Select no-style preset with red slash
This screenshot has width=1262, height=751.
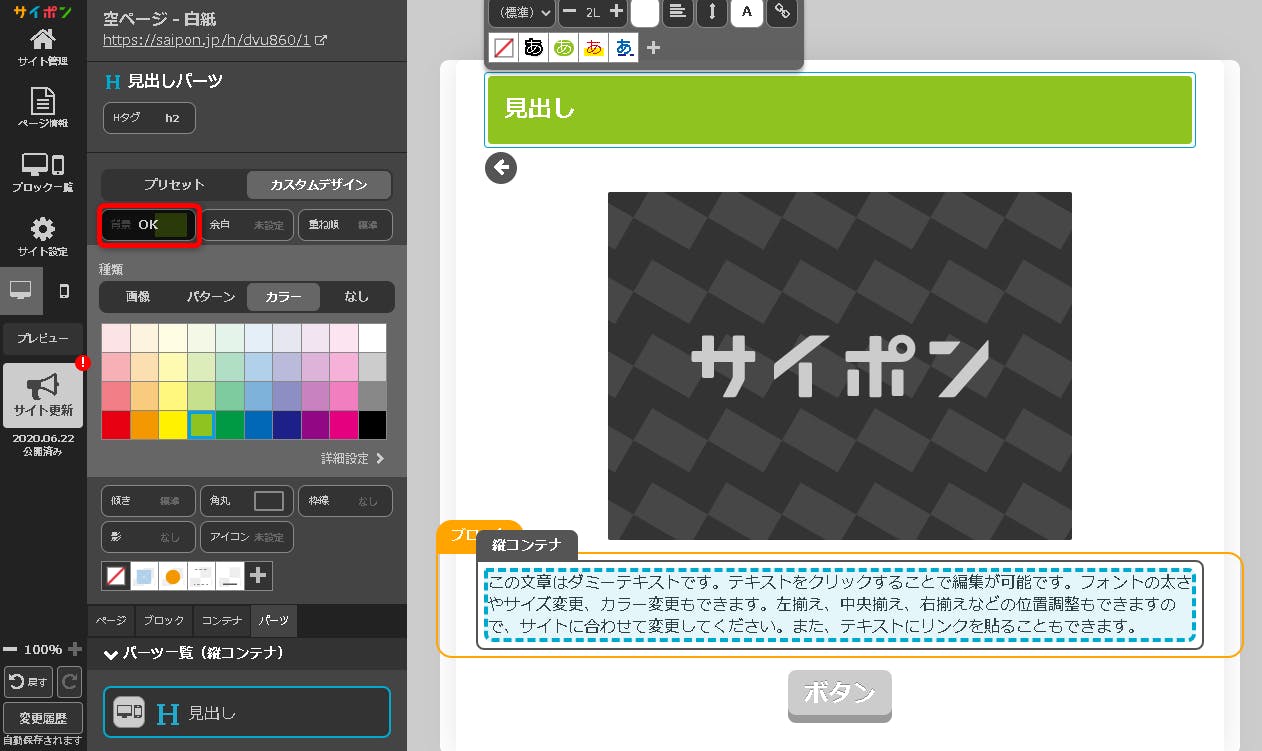[116, 576]
